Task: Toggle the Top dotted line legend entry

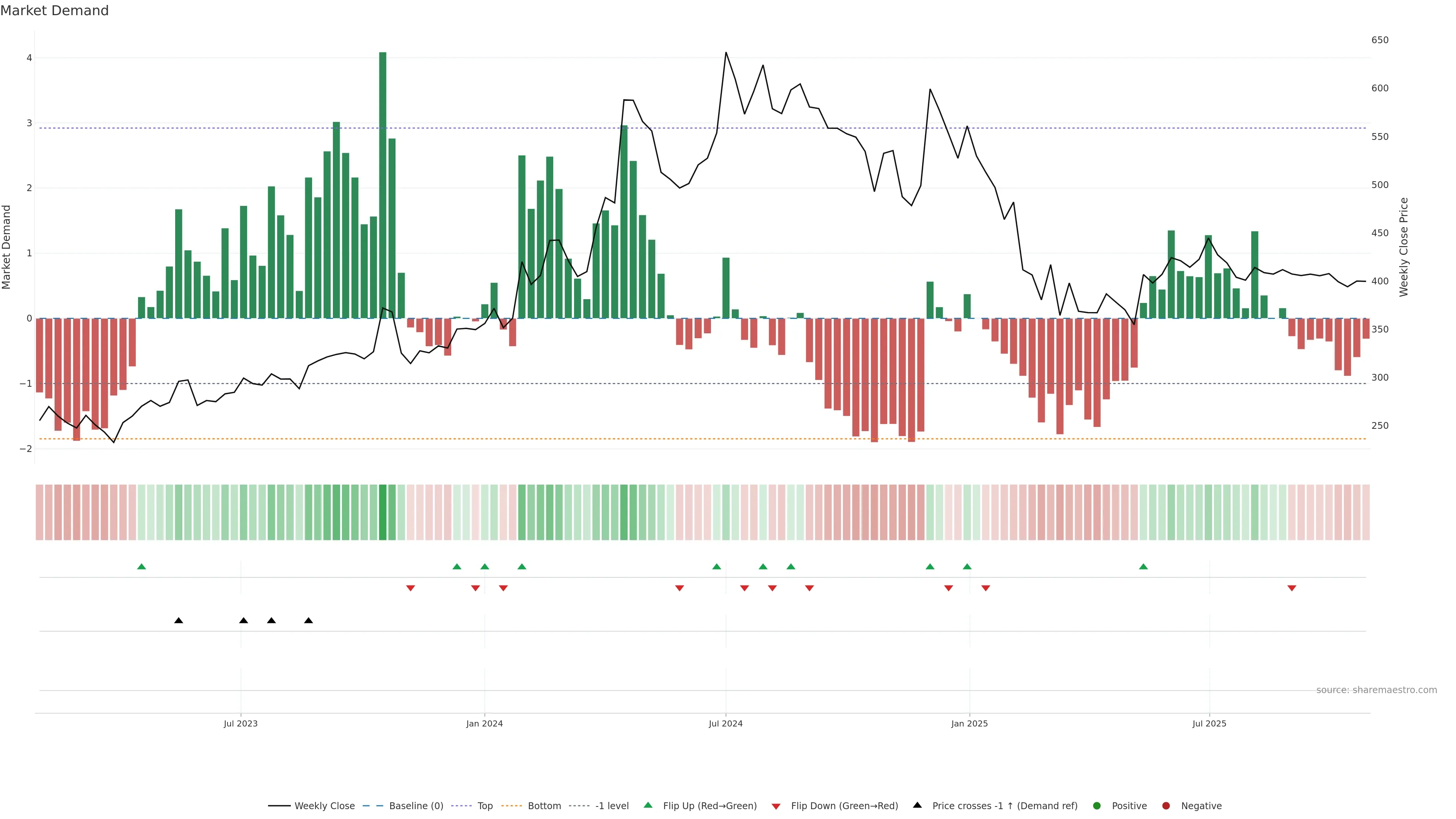Action: (x=485, y=805)
